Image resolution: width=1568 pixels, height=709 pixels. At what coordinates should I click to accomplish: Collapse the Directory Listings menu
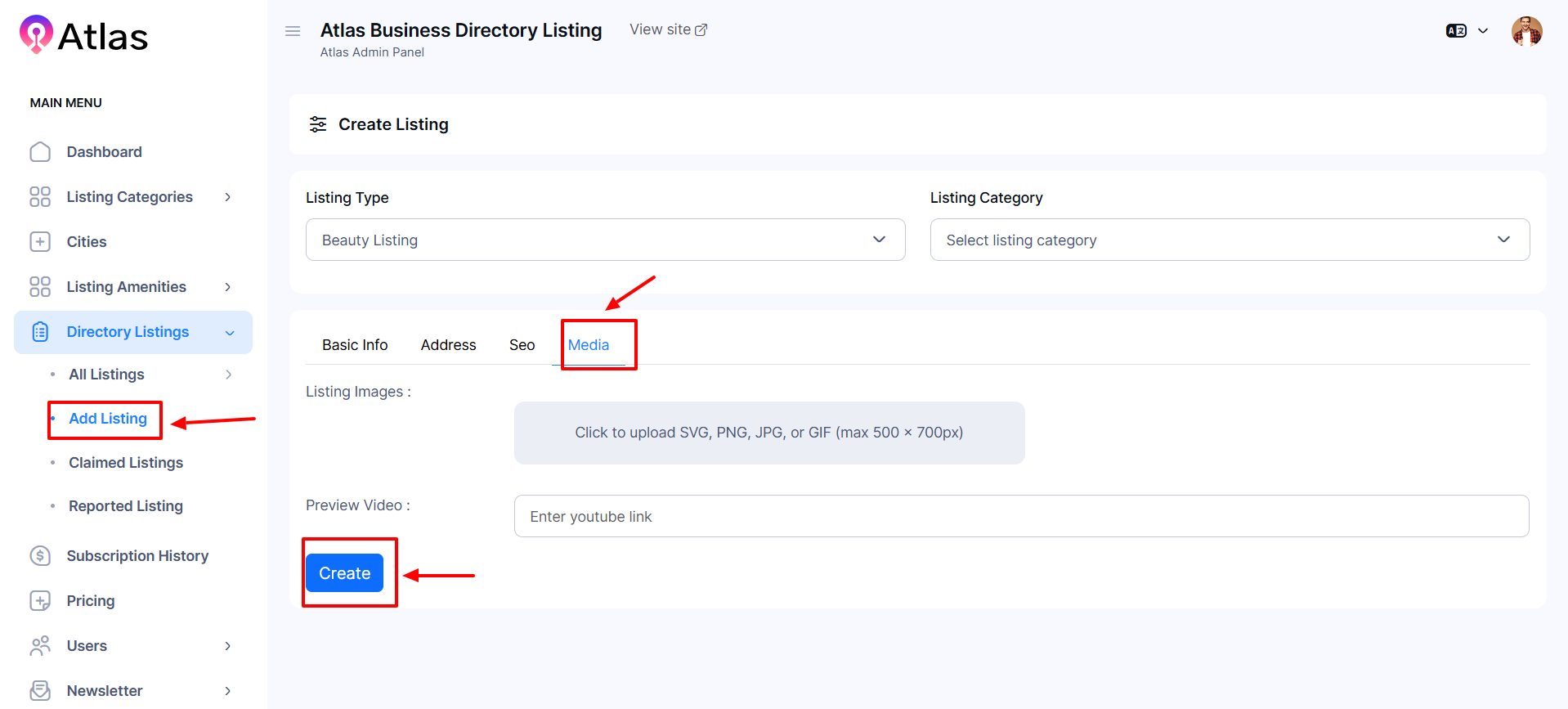pyautogui.click(x=230, y=333)
